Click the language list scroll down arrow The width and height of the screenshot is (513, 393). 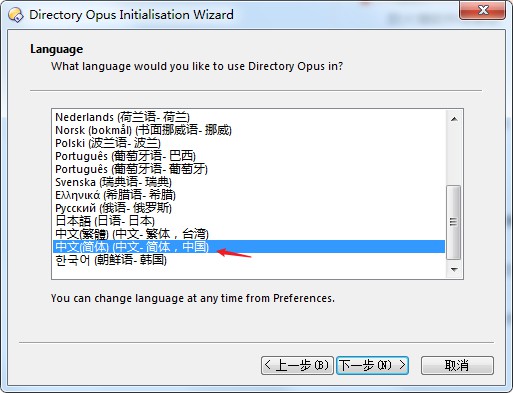(x=454, y=269)
